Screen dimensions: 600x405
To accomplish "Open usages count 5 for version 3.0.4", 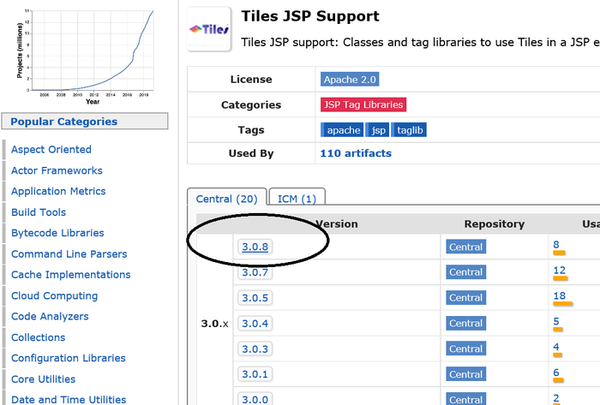I will 556,322.
